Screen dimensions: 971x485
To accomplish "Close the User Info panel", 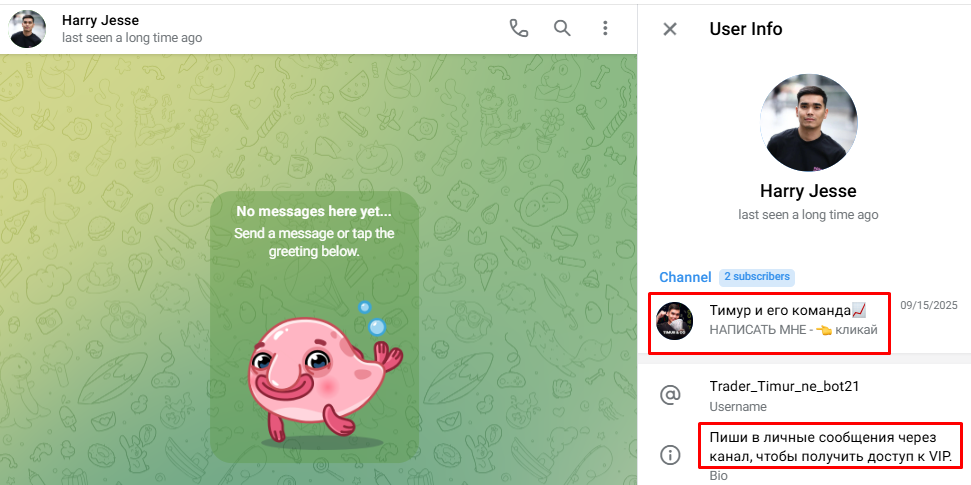I will click(x=670, y=29).
